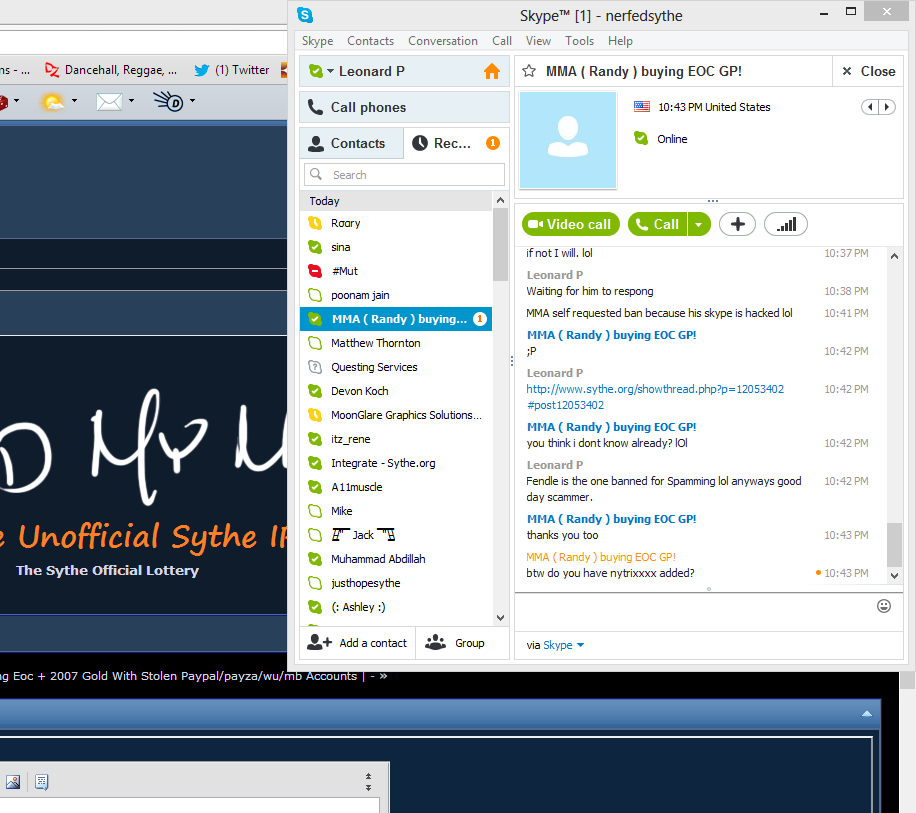Image resolution: width=916 pixels, height=813 pixels.
Task: Check call quality signal bars button
Action: click(x=786, y=224)
